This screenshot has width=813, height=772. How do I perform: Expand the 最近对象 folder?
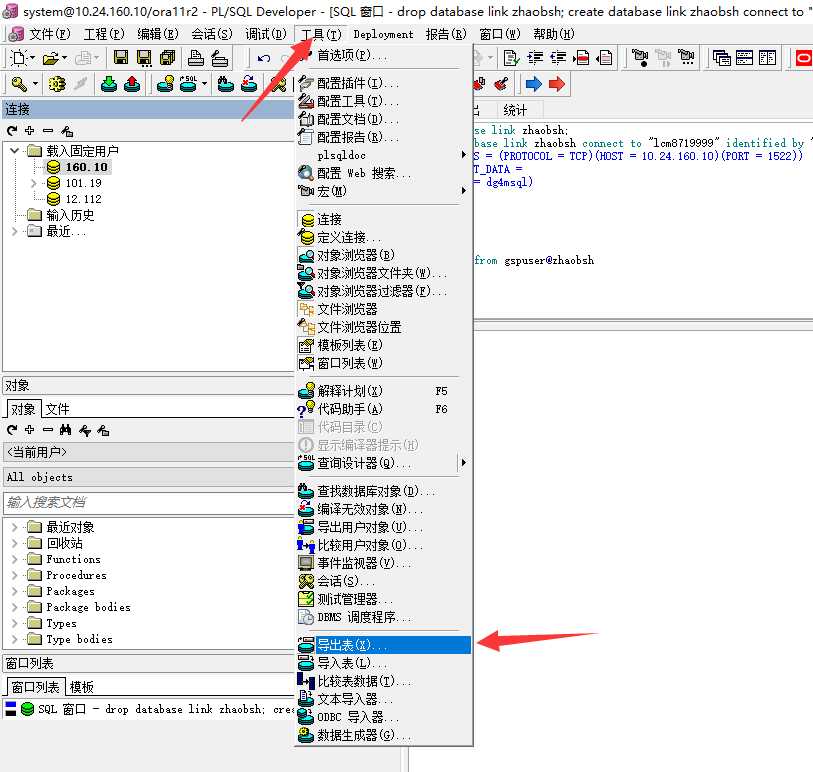(15, 528)
